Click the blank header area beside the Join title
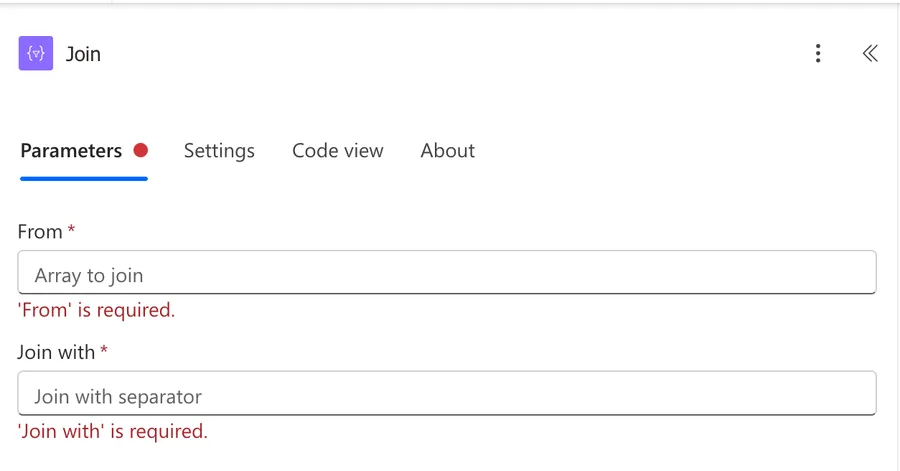 click(x=453, y=53)
